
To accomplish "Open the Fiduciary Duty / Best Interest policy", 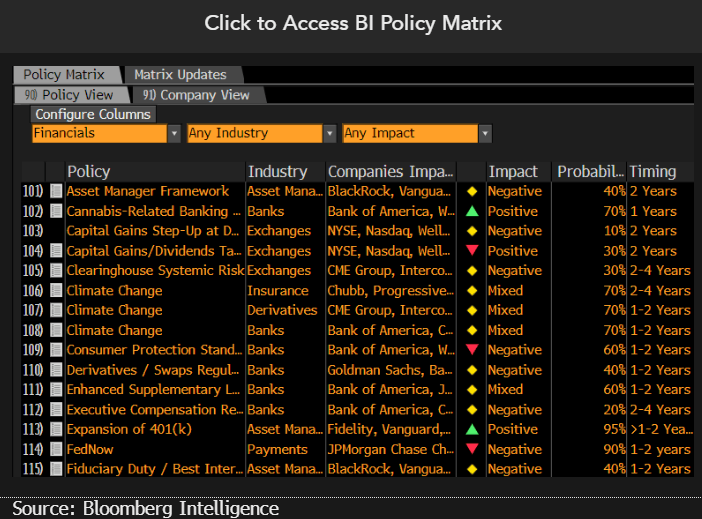I will pos(153,469).
